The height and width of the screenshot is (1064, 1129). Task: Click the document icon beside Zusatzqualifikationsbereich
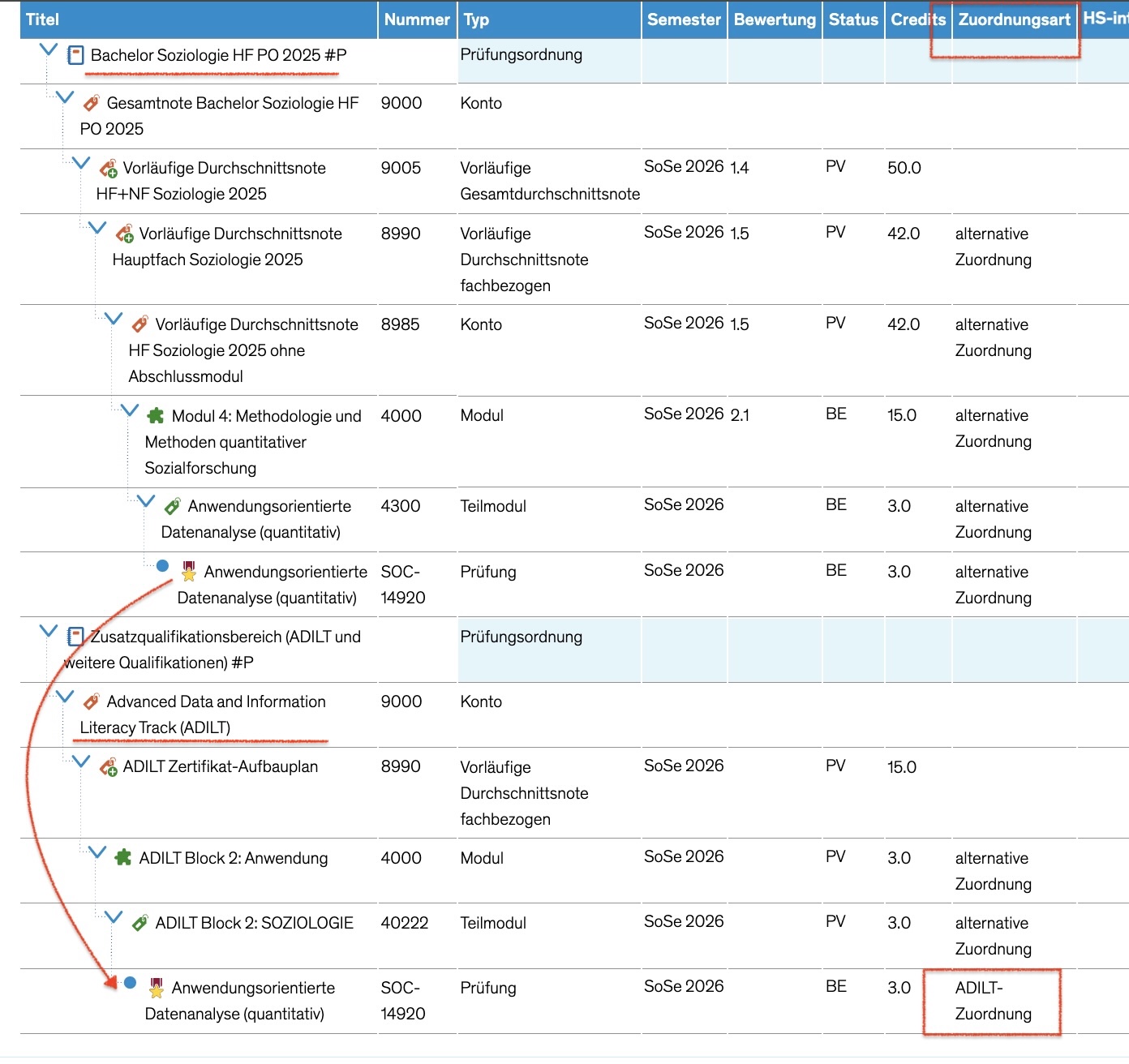(75, 637)
